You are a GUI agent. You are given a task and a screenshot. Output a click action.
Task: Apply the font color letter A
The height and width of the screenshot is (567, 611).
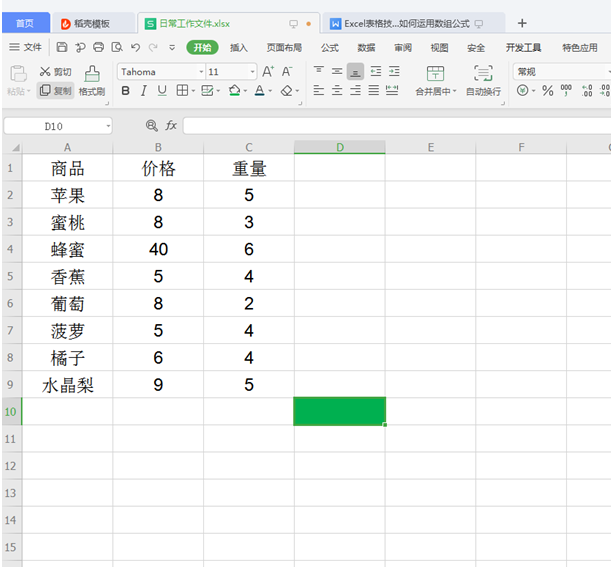point(260,91)
